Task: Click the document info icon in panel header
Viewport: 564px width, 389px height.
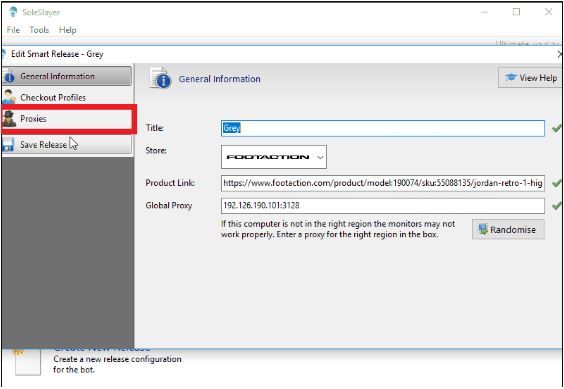Action: [160, 78]
